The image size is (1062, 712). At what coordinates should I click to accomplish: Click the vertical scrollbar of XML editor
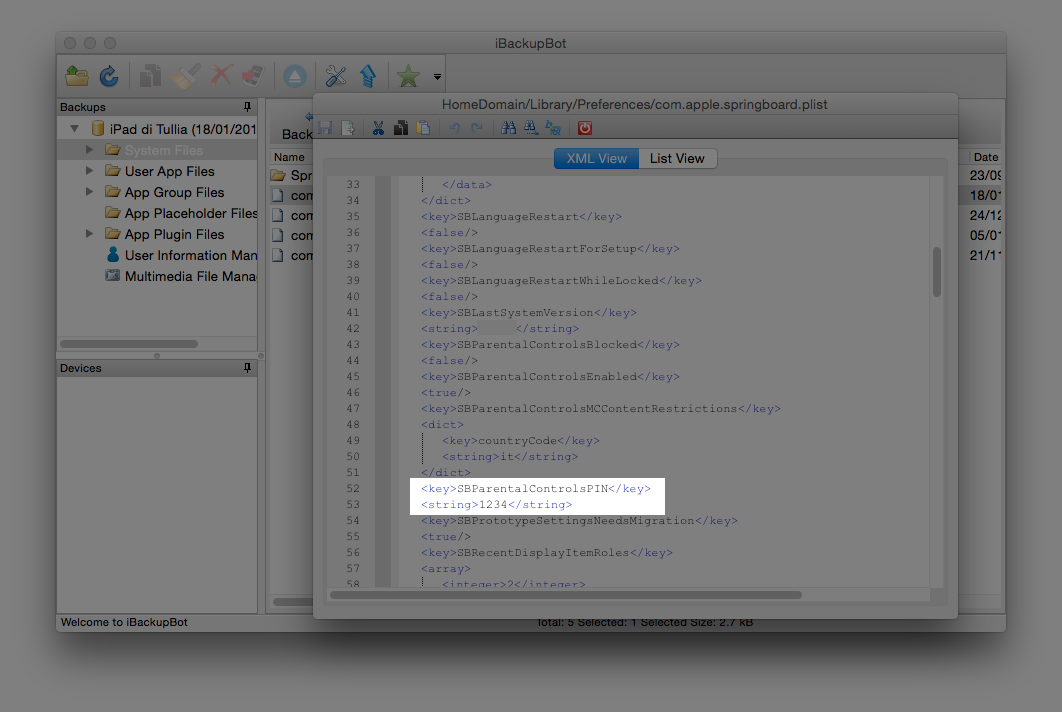pos(937,272)
